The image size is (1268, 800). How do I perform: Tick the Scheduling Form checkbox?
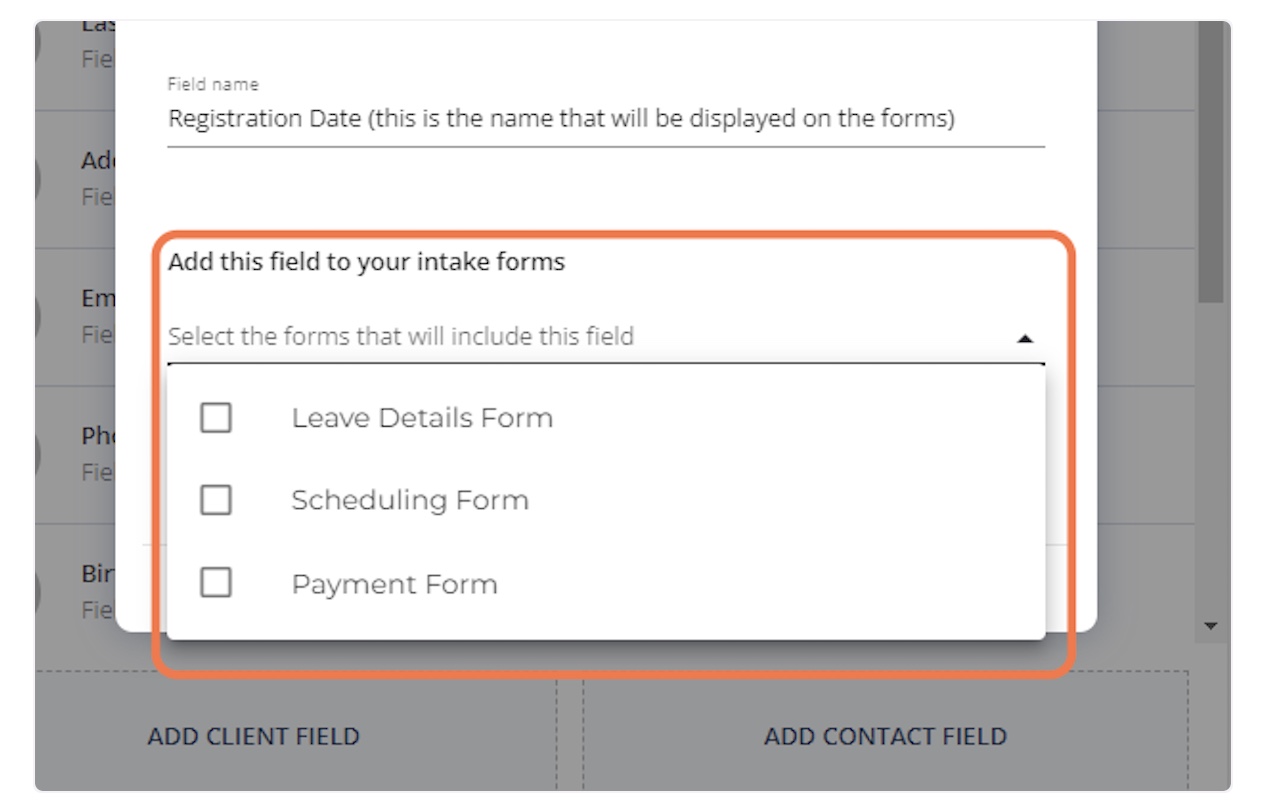[216, 500]
